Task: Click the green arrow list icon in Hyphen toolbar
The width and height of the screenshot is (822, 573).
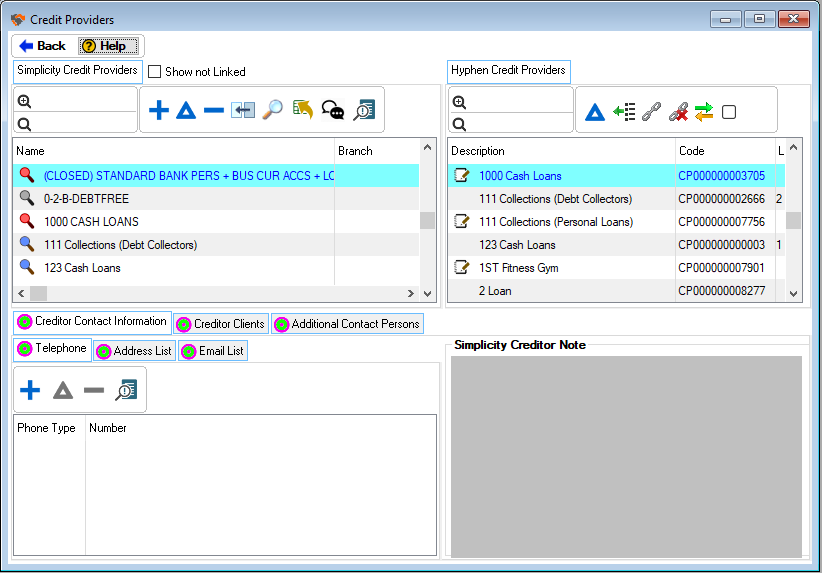Action: [624, 112]
